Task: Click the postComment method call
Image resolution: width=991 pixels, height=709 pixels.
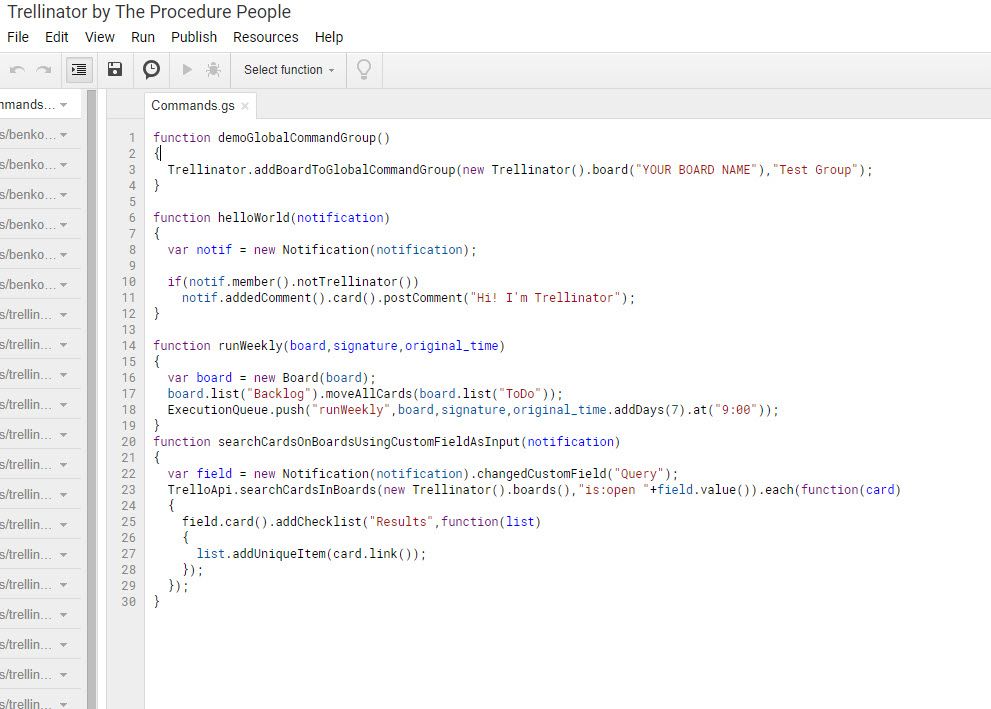Action: pos(423,298)
